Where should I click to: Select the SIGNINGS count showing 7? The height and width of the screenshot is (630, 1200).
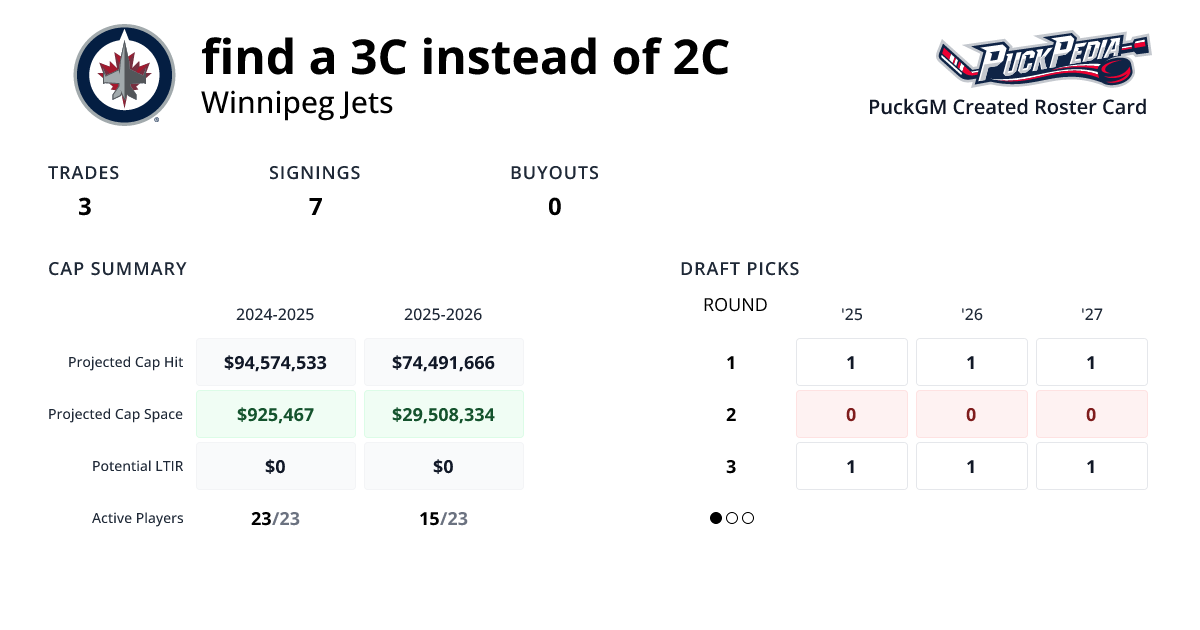315,207
